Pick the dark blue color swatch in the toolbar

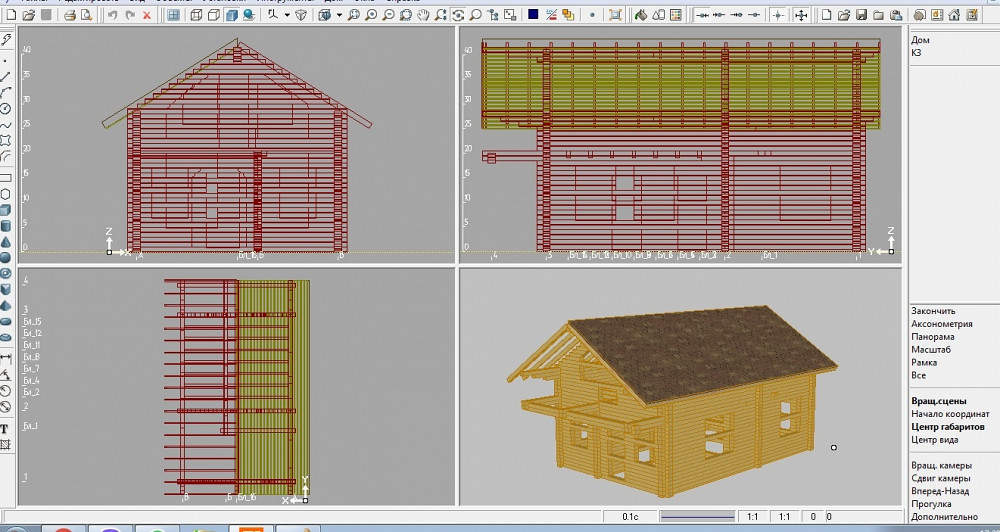[x=533, y=15]
